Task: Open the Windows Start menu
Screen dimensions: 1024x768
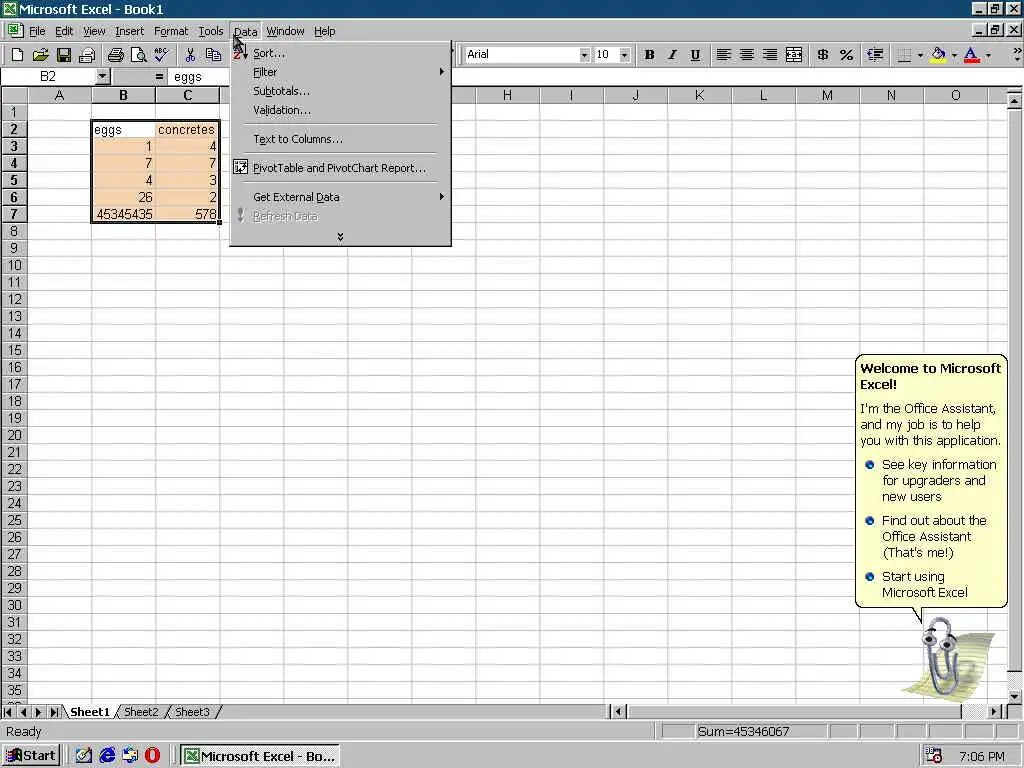Action: coord(31,756)
